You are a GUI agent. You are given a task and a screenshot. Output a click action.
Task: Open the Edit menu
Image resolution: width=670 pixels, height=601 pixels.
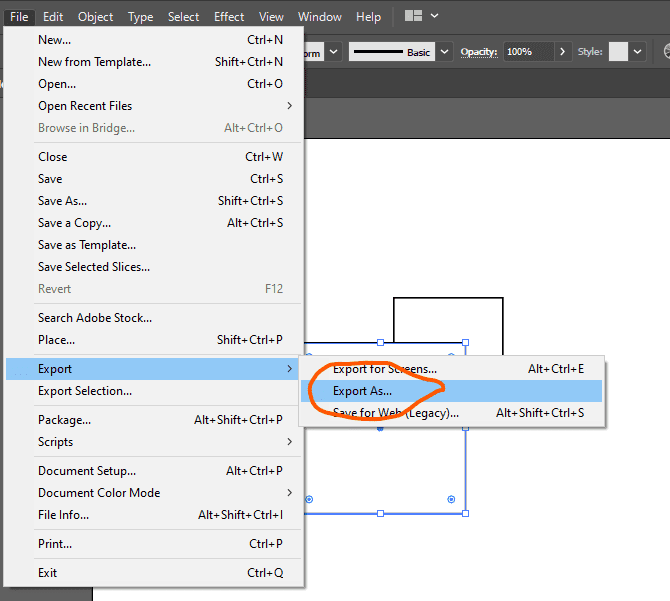pyautogui.click(x=53, y=17)
